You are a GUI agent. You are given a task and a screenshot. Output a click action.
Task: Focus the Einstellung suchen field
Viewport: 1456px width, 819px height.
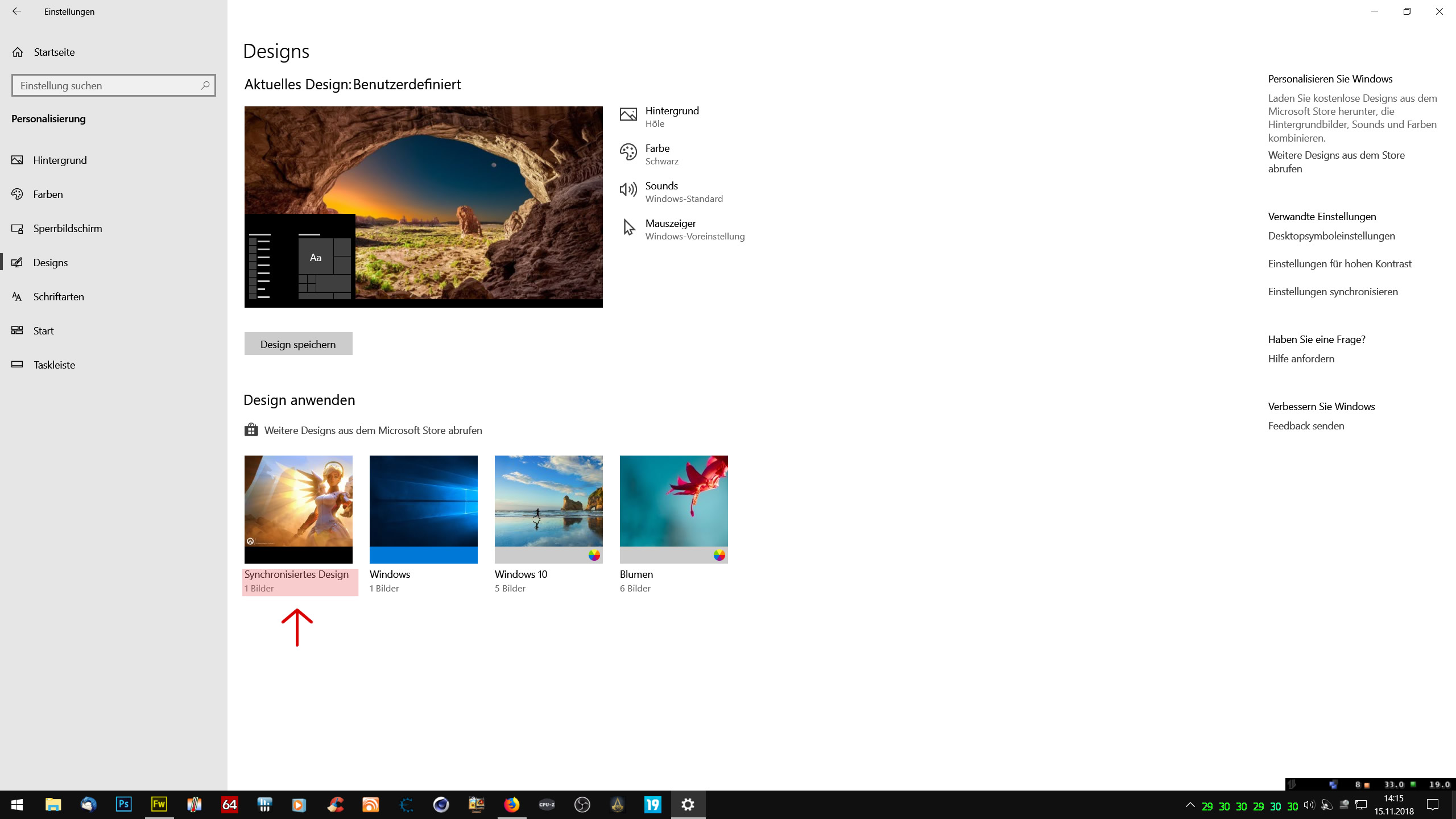point(105,85)
